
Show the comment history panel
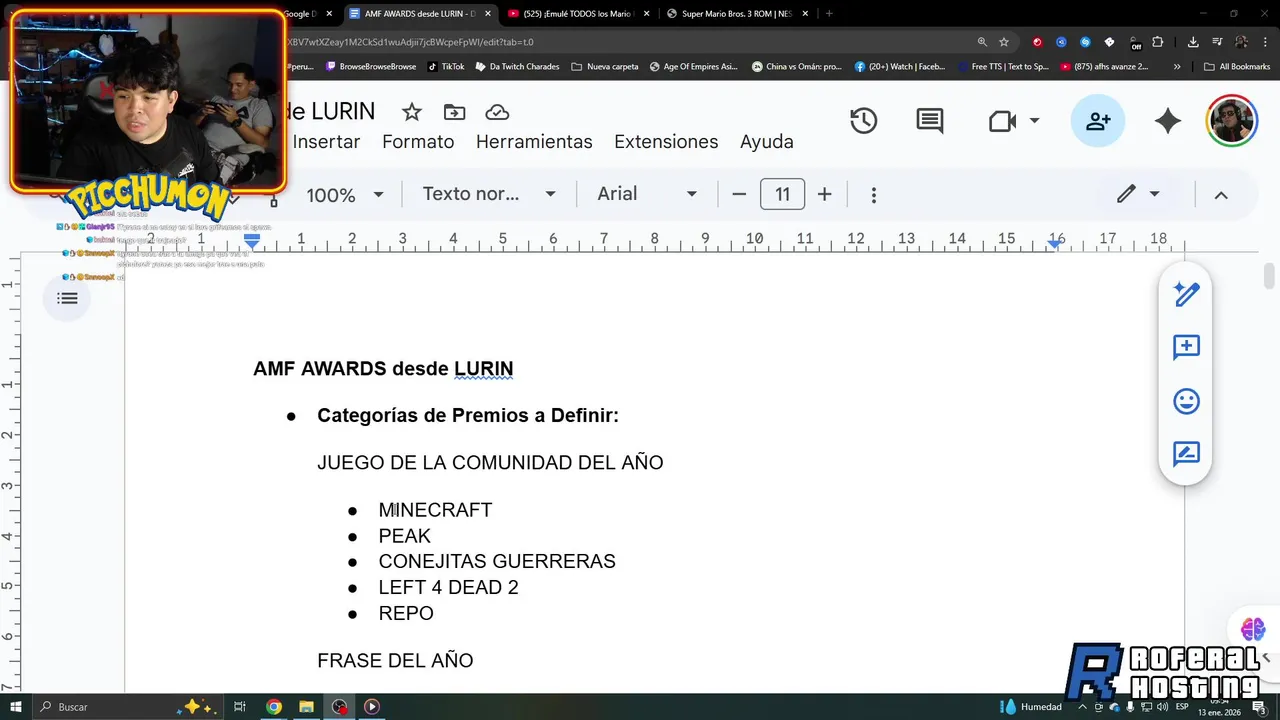coord(930,121)
